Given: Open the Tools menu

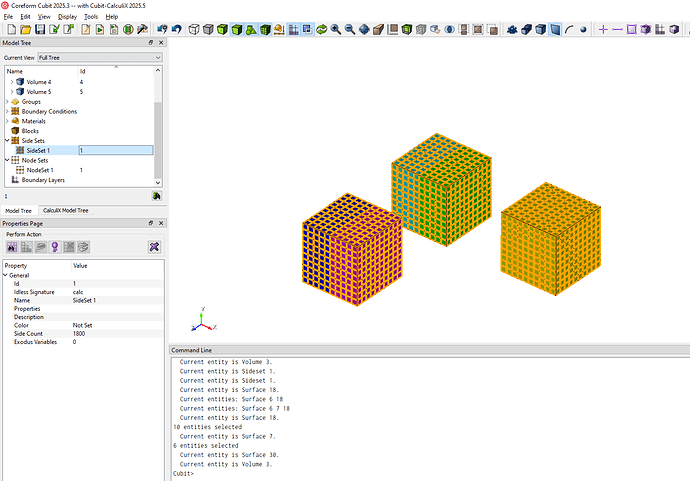Looking at the screenshot, I should tap(91, 17).
